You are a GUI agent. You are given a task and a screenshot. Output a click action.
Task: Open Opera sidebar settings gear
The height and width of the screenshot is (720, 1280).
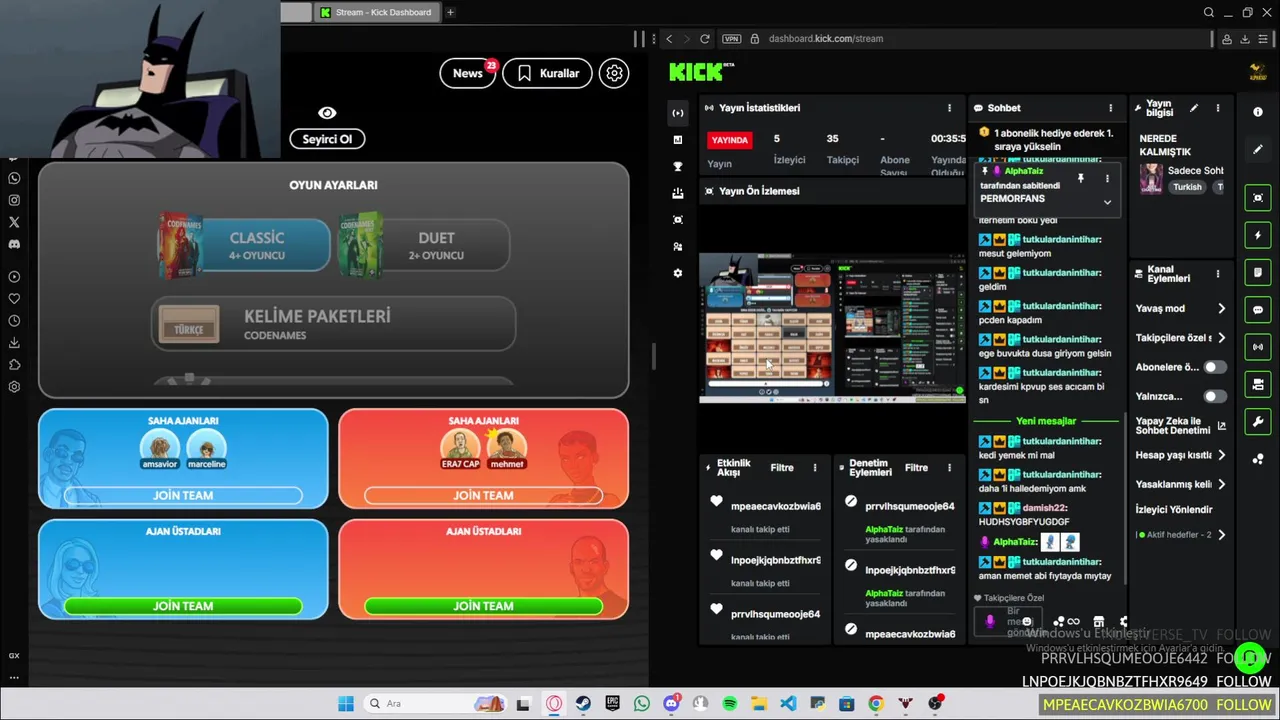tap(14, 387)
